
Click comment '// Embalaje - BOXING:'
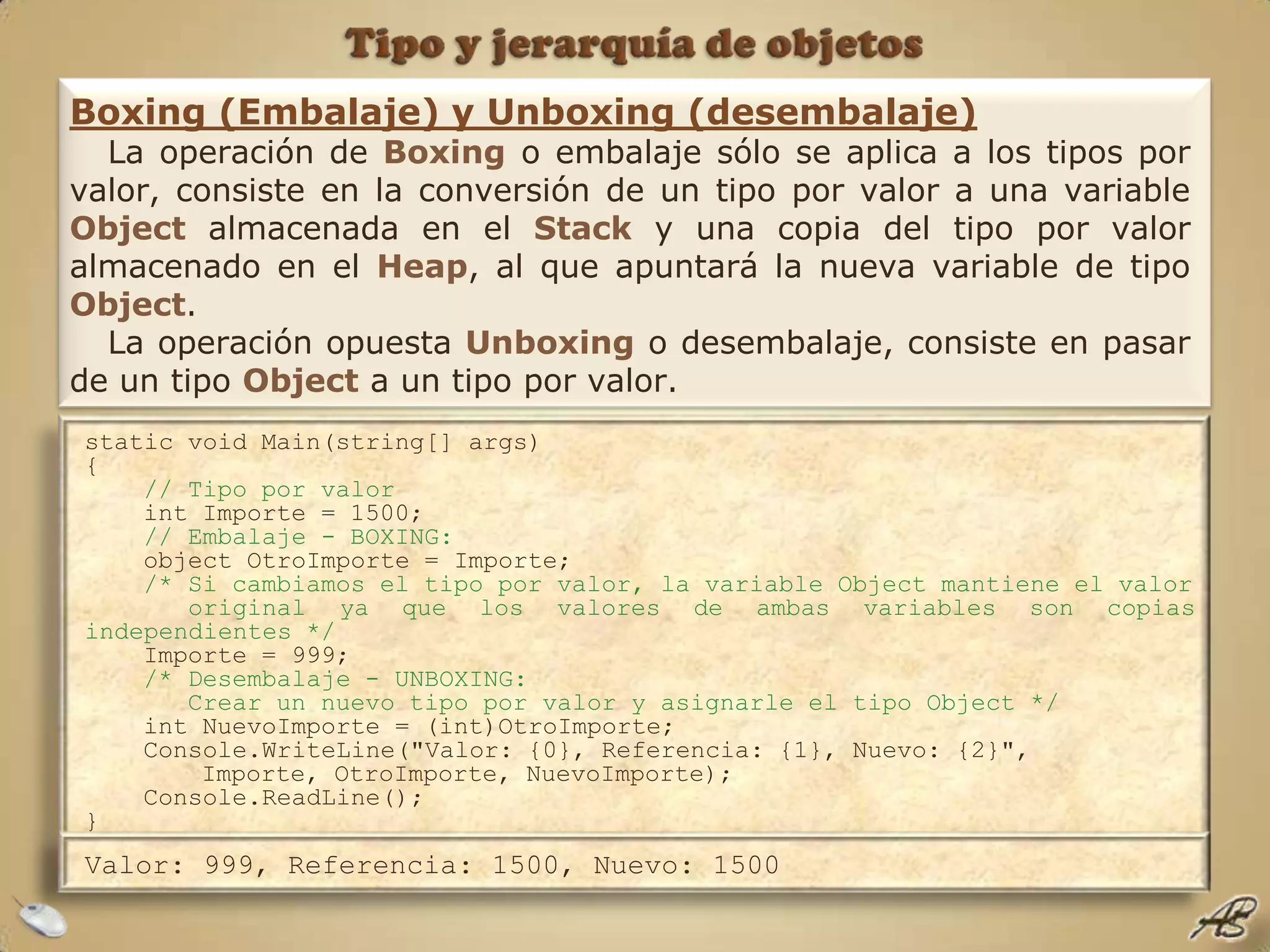[x=298, y=537]
